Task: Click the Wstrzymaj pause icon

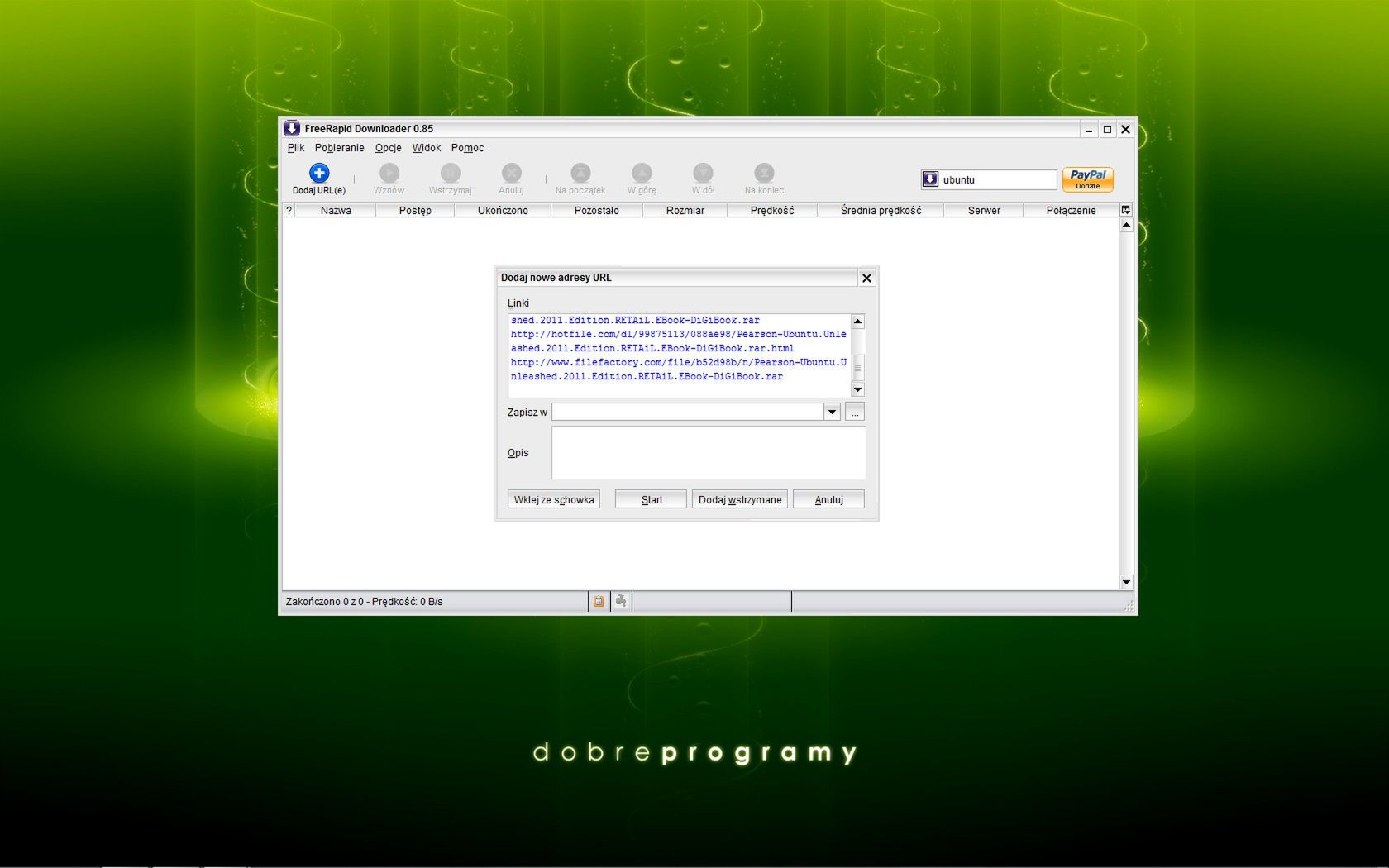Action: tap(450, 173)
